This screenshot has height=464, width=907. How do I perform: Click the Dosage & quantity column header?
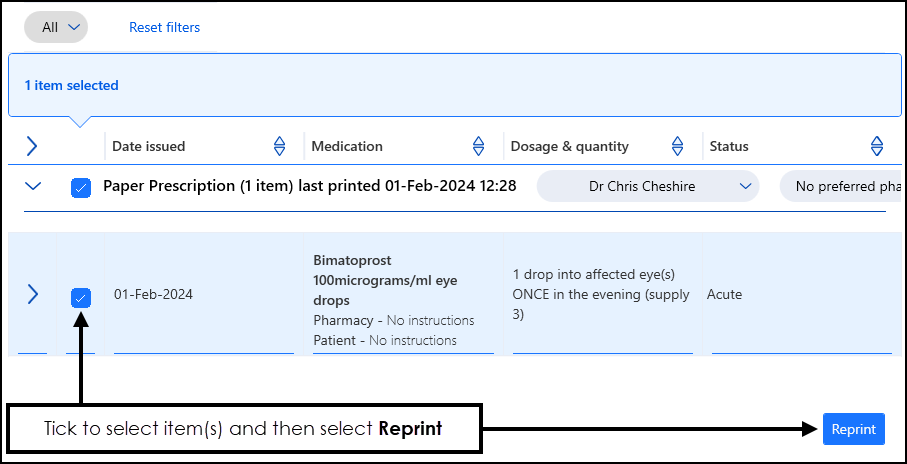click(x=570, y=146)
